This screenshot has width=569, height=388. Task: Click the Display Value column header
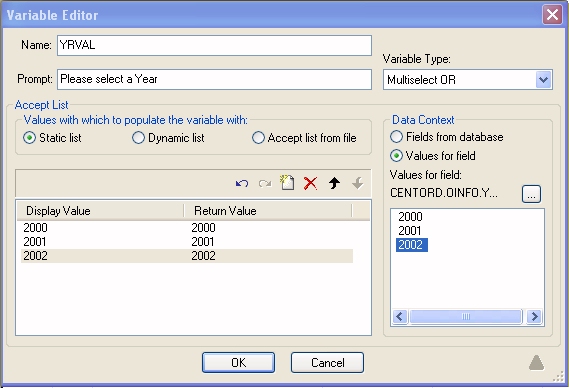click(100, 211)
